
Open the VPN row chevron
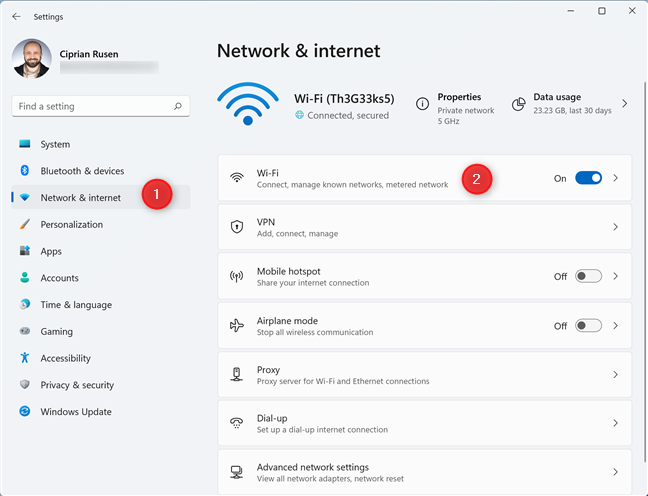[x=615, y=227]
